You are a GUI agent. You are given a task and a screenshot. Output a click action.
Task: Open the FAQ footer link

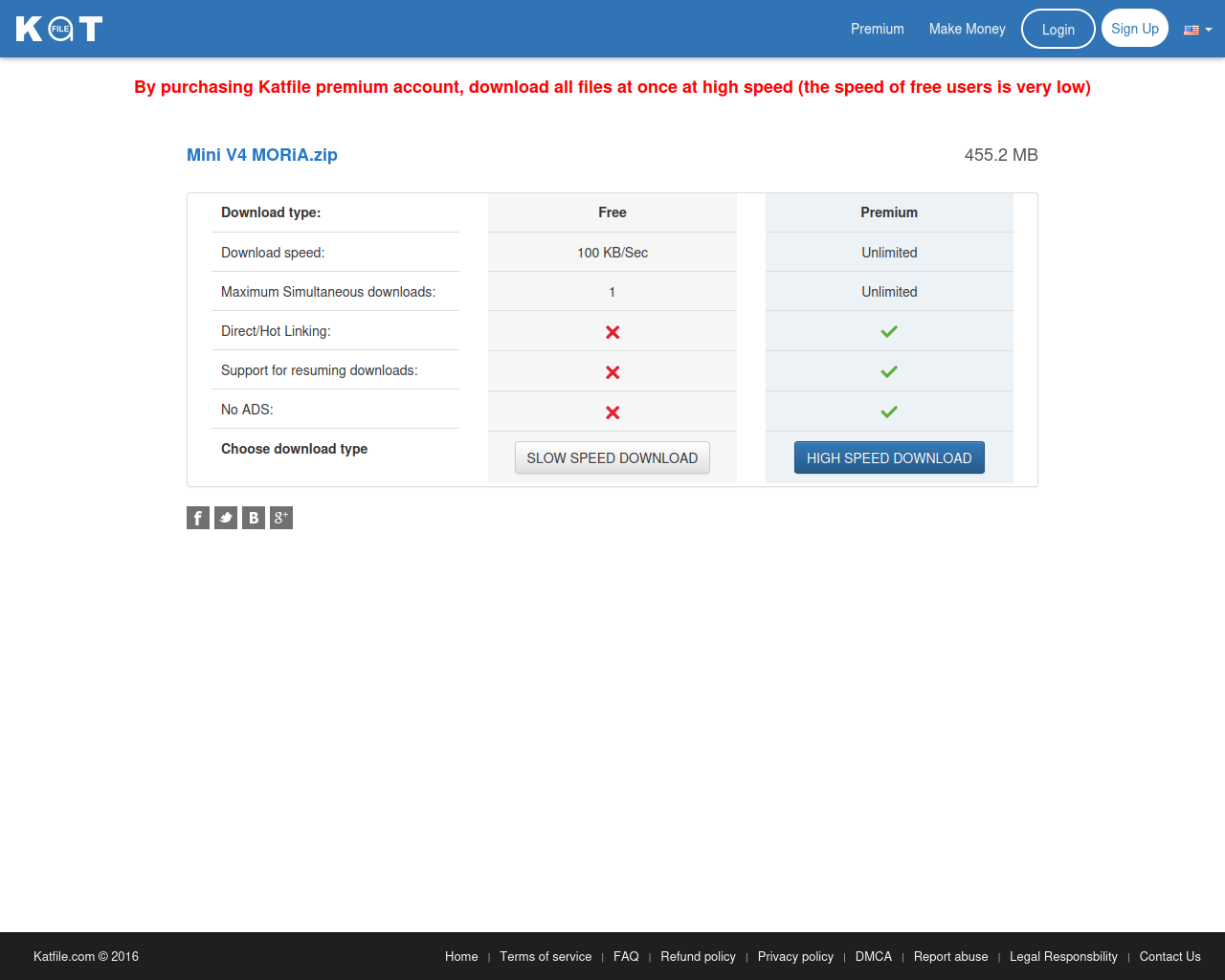[x=626, y=956]
